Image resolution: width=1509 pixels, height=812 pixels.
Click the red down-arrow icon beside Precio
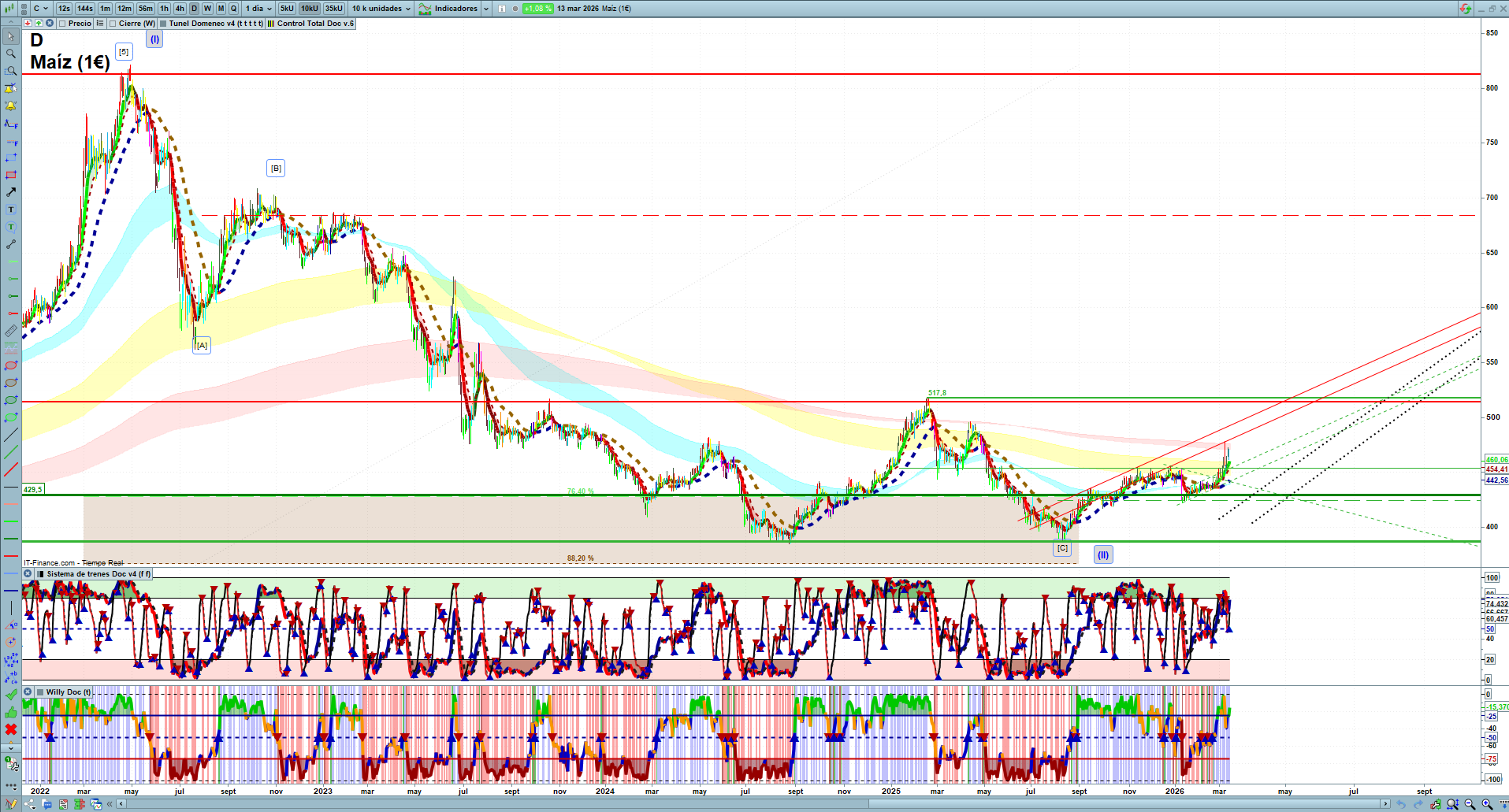[28, 24]
